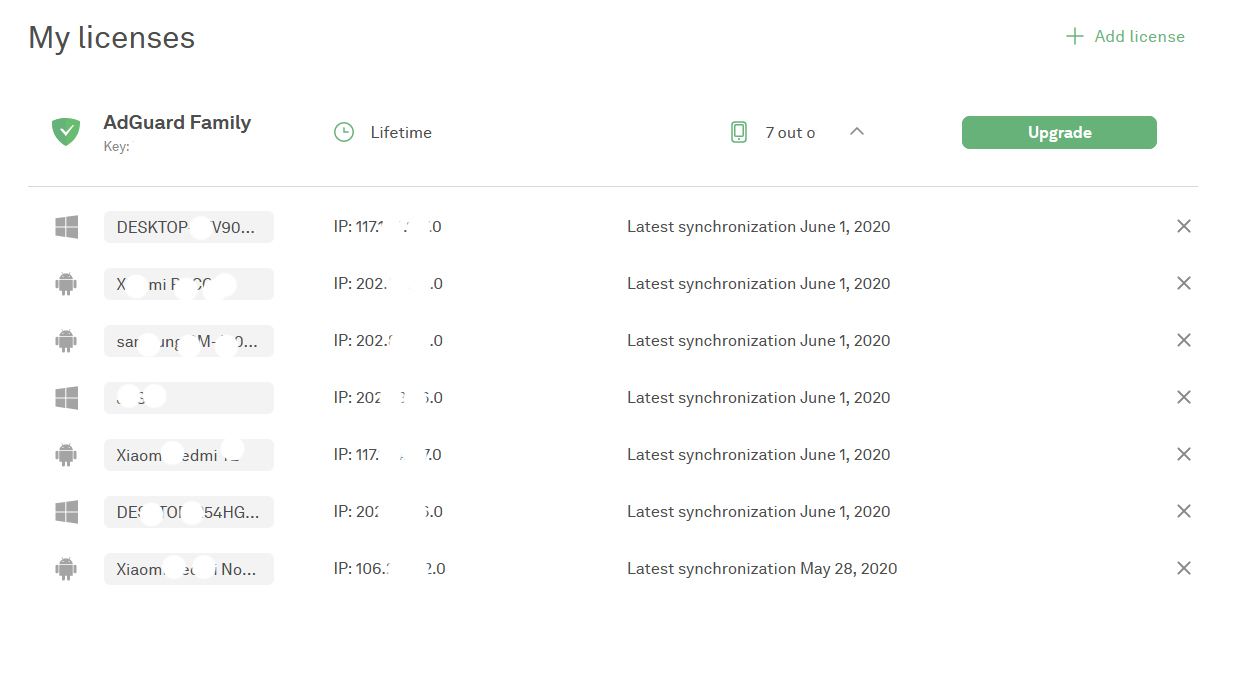Click the Android icon beside Xiaomi Redmi device
This screenshot has height=690, width=1245.
pyautogui.click(x=66, y=455)
